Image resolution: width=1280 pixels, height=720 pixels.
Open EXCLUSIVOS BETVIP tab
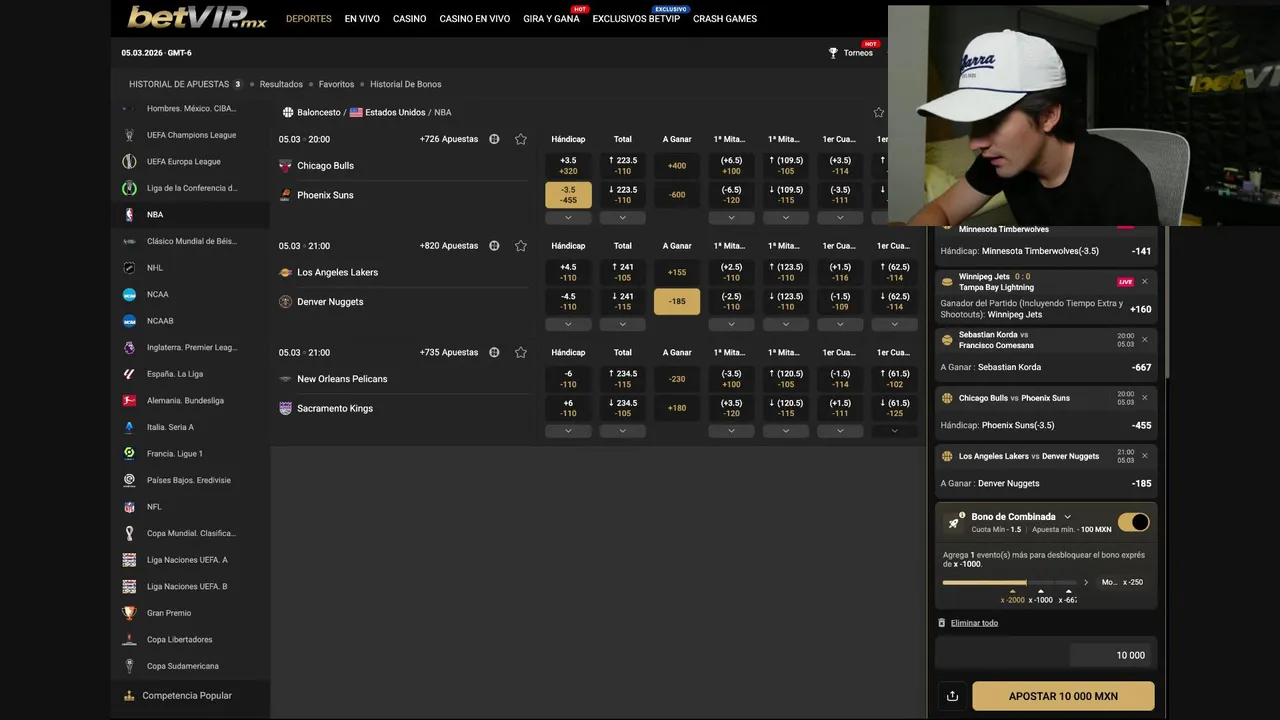coord(636,19)
